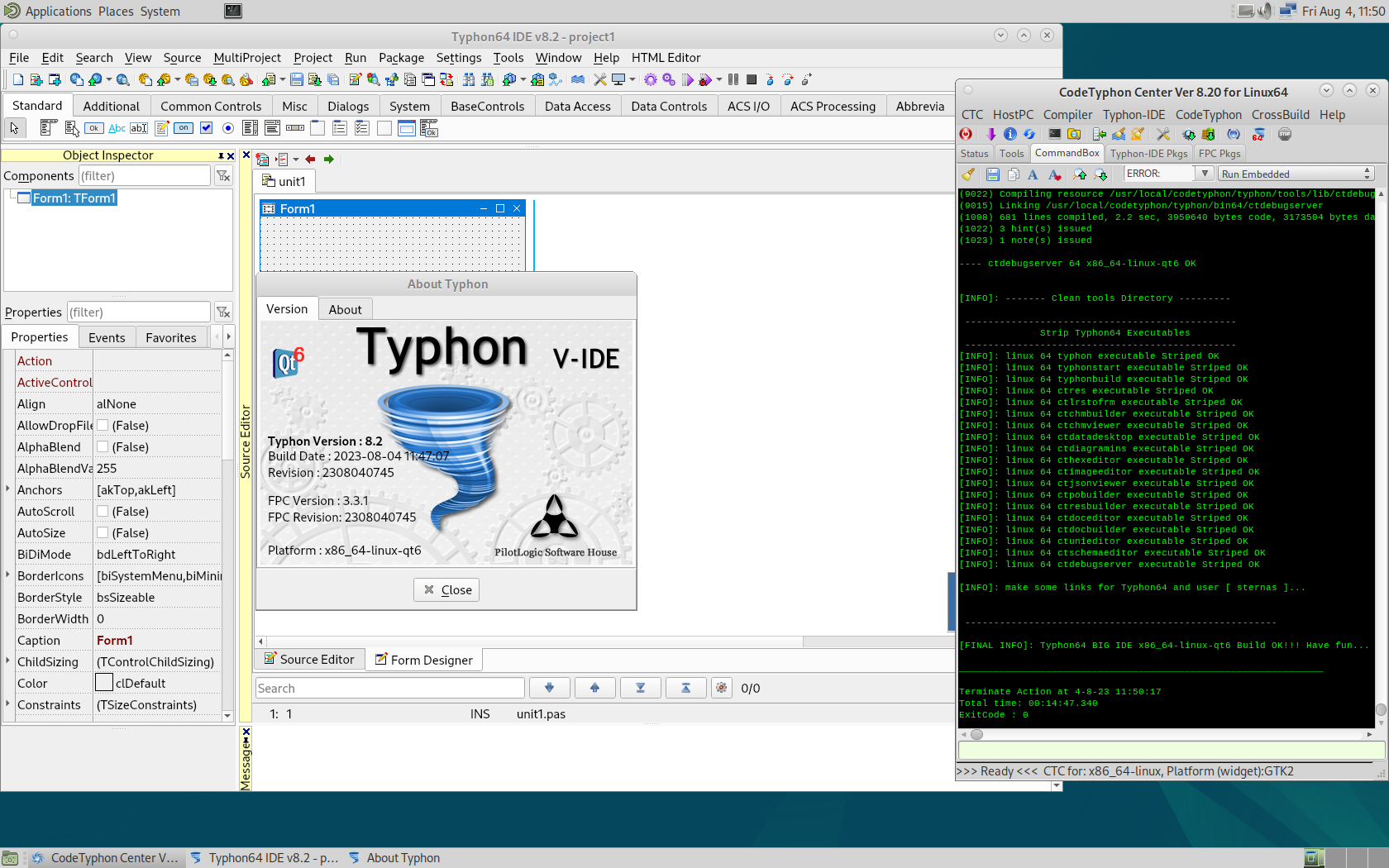This screenshot has height=868, width=1389.
Task: Open the CrossBuild menu in CodeTyphon Center
Action: 1280,115
